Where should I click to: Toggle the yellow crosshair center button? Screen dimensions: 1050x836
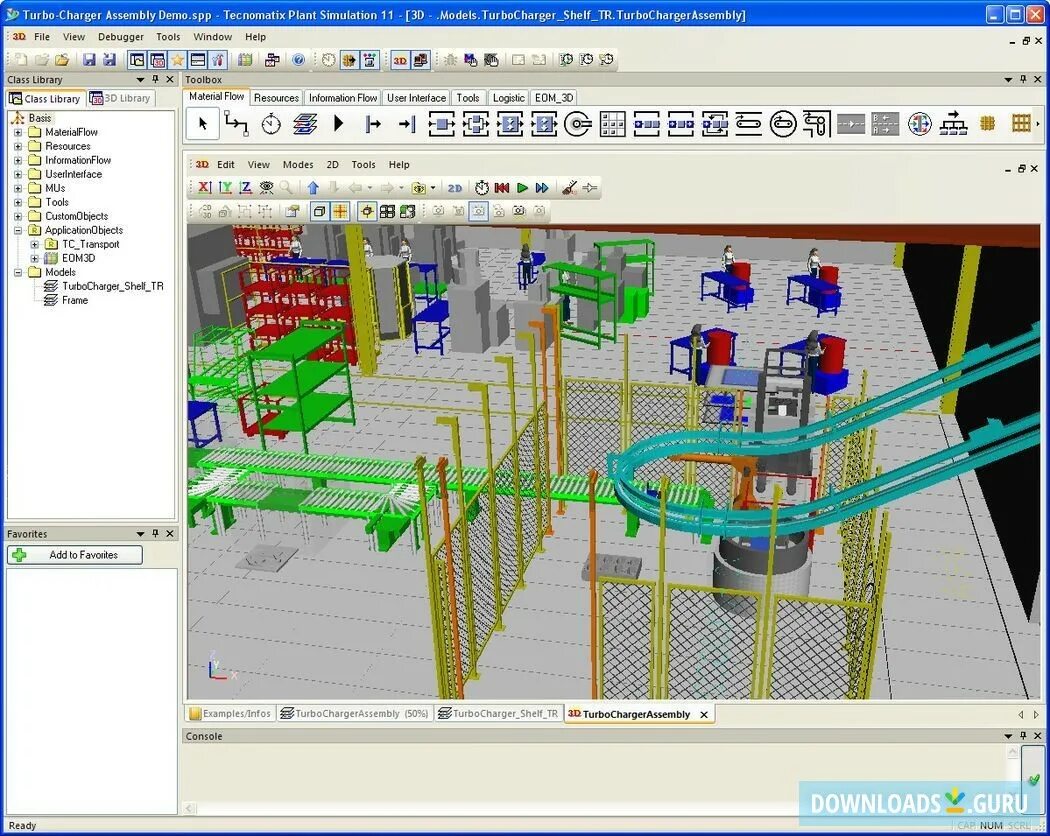click(x=367, y=212)
